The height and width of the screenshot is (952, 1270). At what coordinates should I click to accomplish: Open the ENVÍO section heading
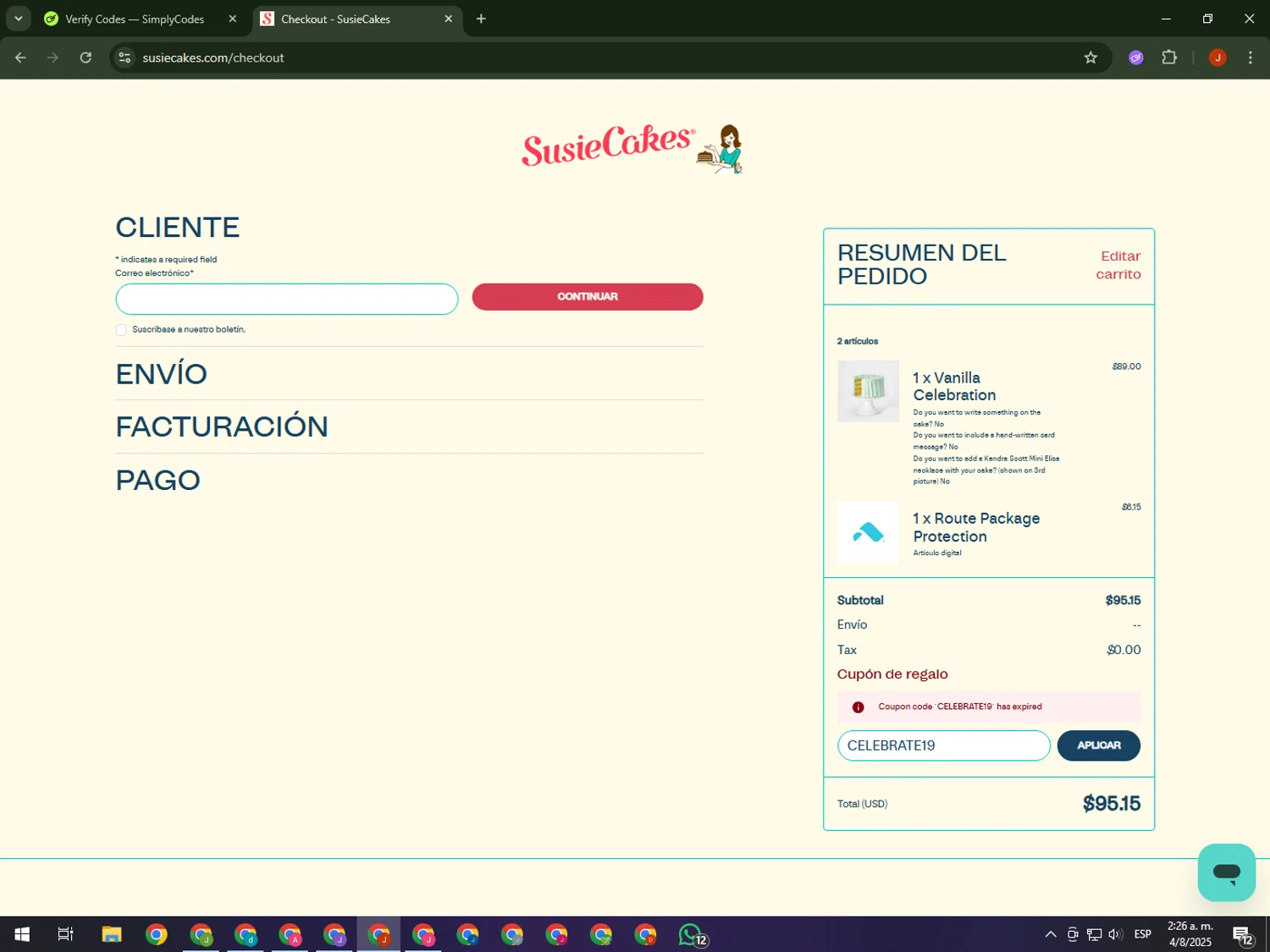pyautogui.click(x=162, y=374)
